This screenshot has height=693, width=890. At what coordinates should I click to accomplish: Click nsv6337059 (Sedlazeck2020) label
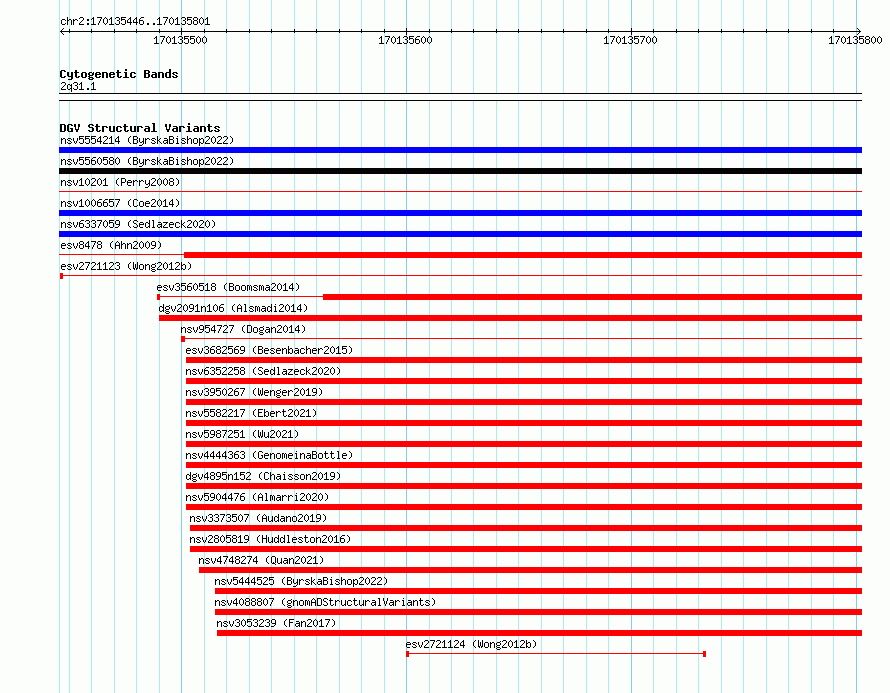point(138,224)
